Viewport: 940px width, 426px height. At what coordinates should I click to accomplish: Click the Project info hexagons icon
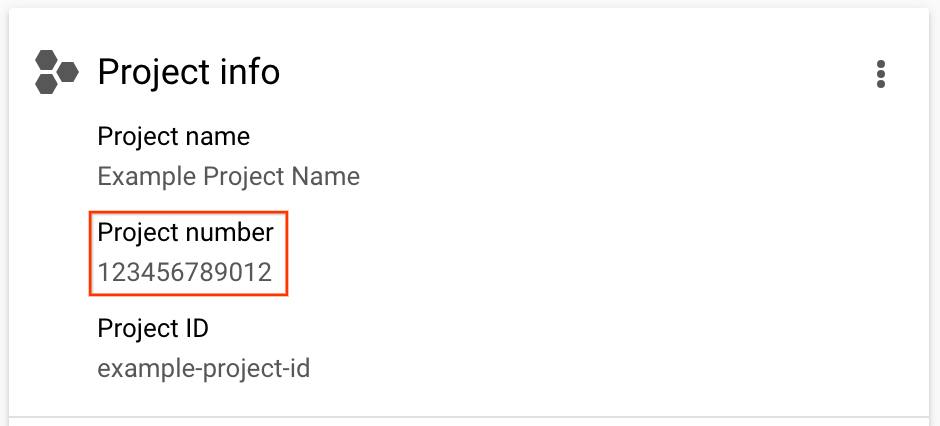coord(56,72)
